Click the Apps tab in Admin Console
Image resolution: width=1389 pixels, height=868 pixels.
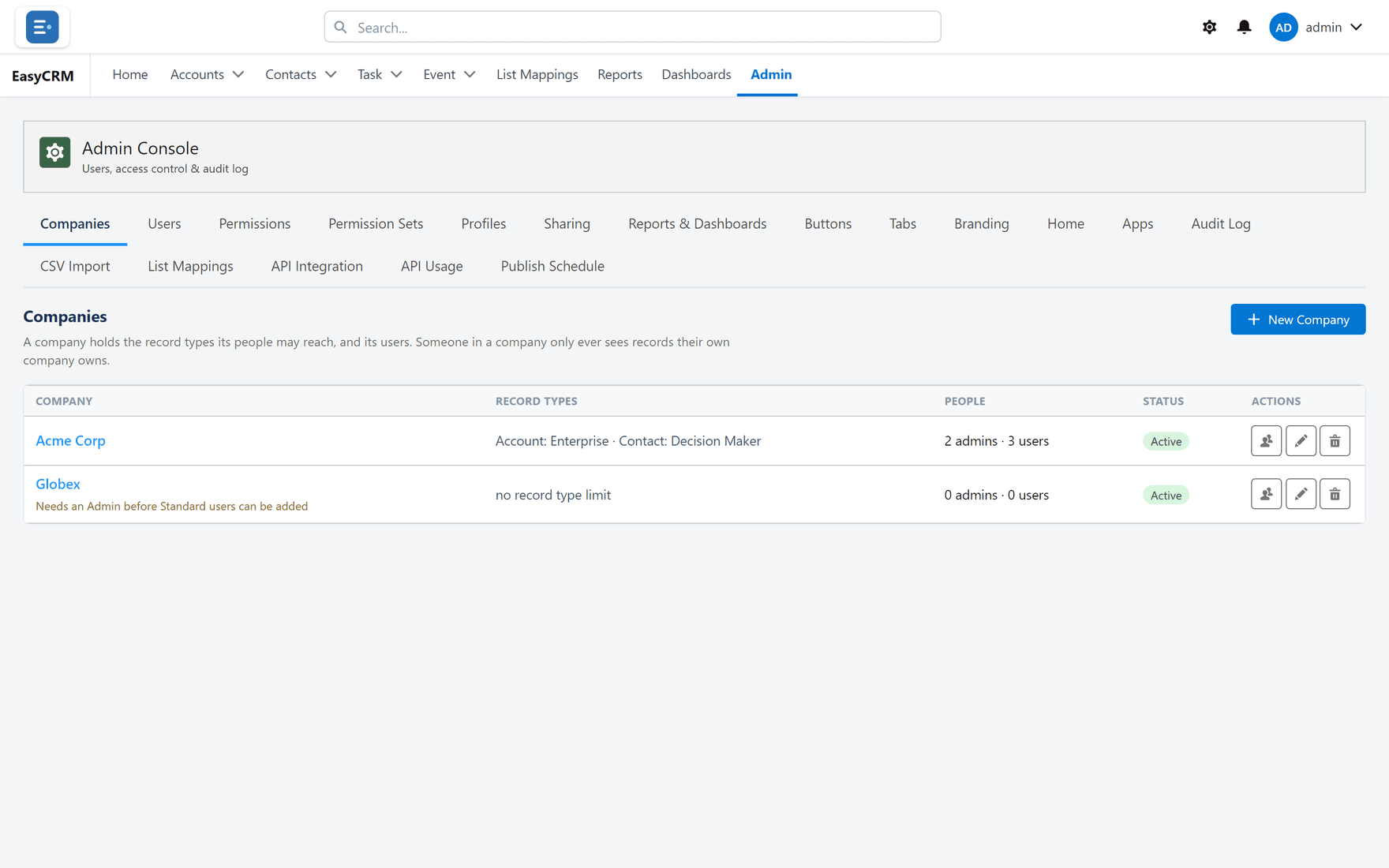click(1137, 223)
